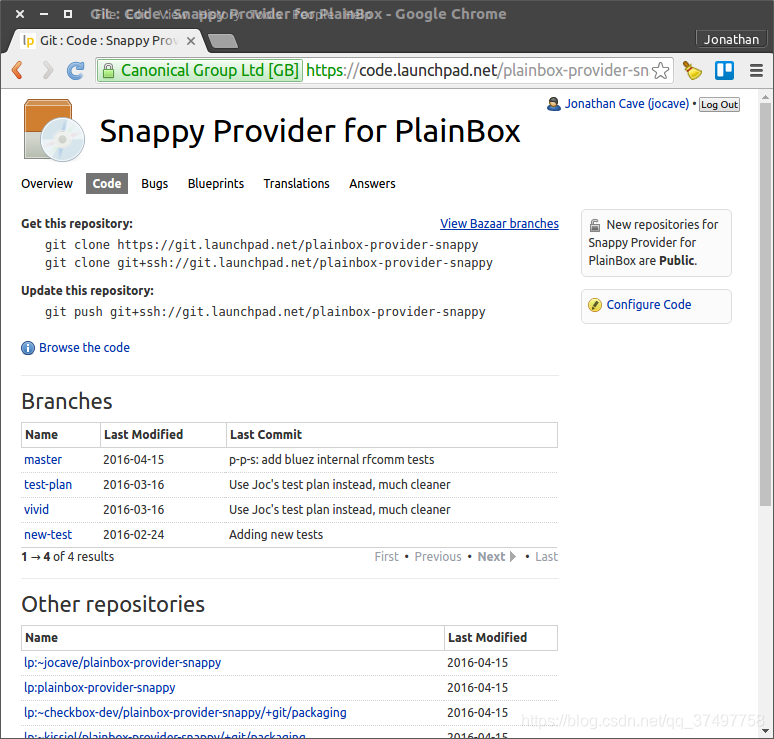Click the green padlock security icon
The width and height of the screenshot is (774, 739).
[x=108, y=71]
